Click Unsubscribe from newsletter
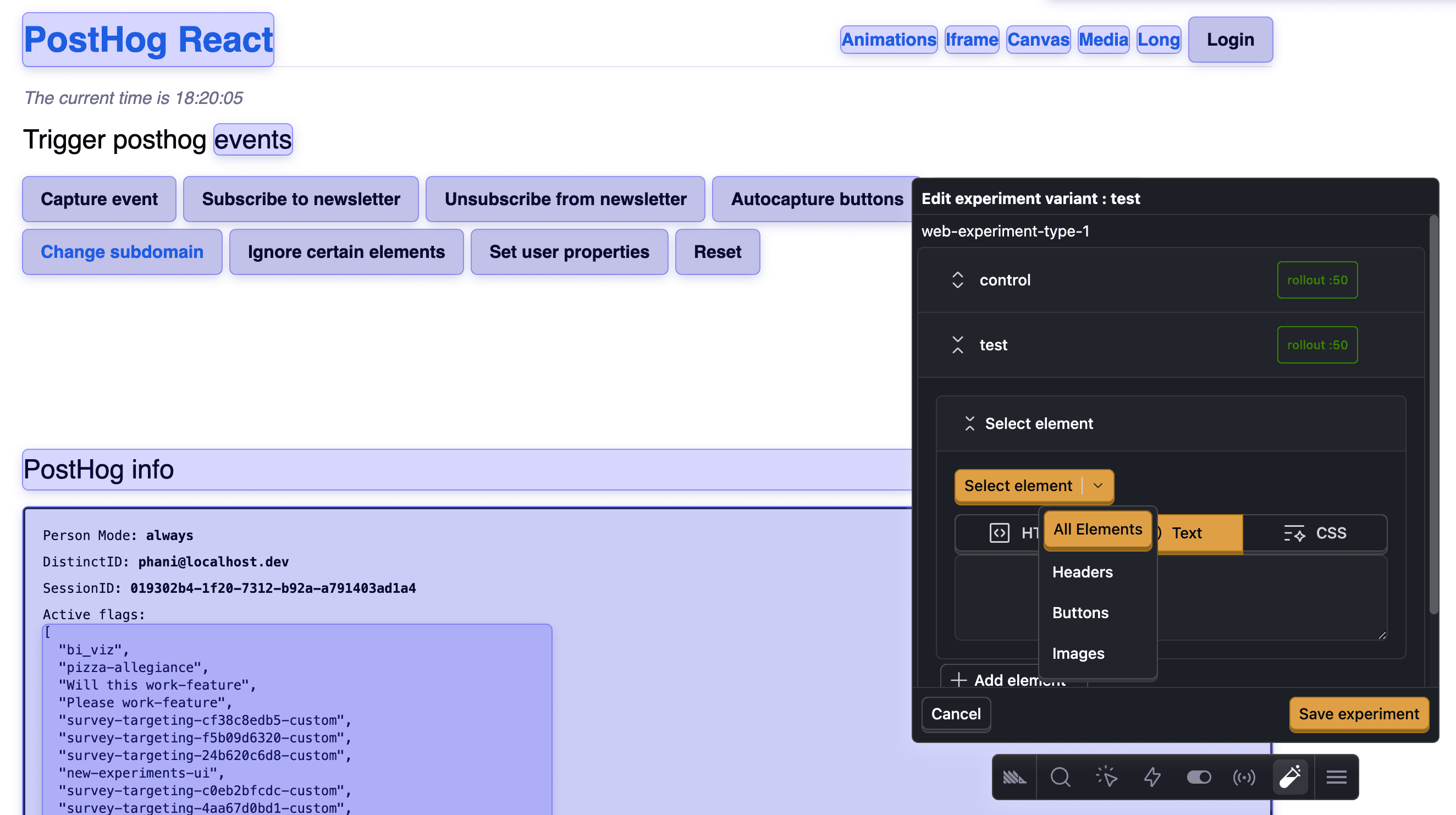The height and width of the screenshot is (815, 1456). pos(565,199)
